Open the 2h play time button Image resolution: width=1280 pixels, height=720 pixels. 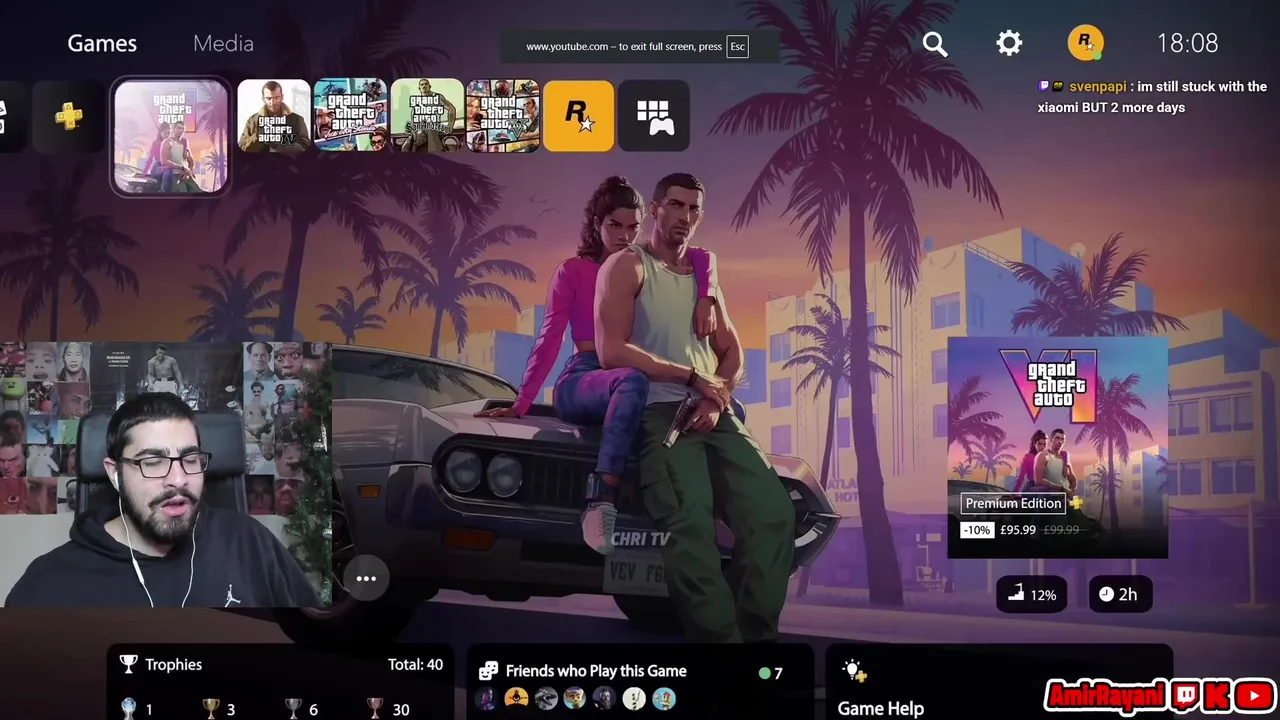pos(1119,594)
